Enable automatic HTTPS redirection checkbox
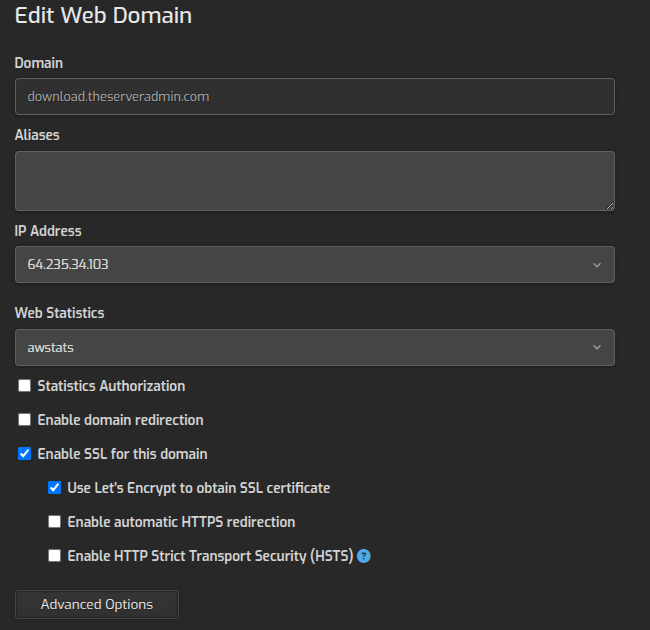This screenshot has width=650, height=630. [x=55, y=522]
